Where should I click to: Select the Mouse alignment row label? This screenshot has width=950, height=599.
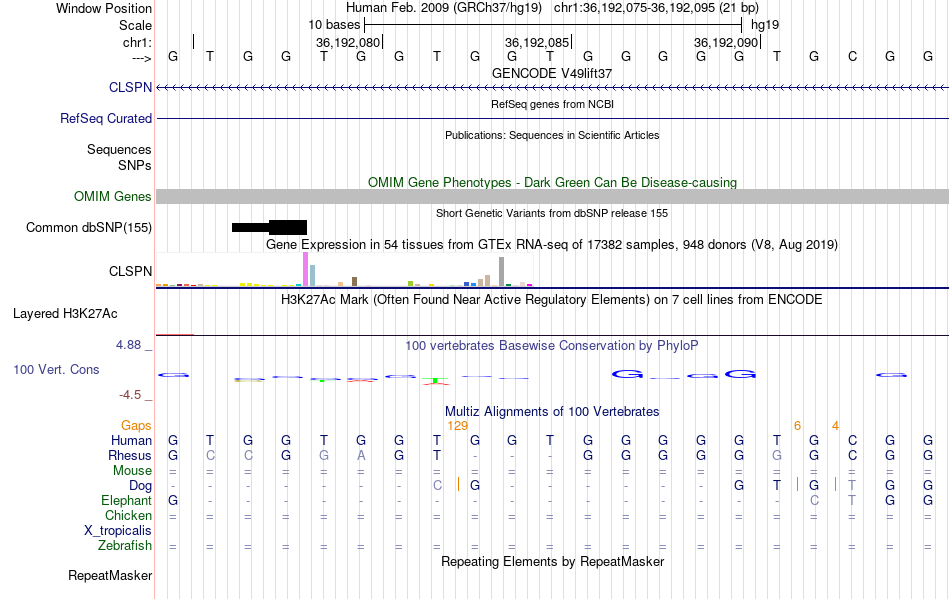click(132, 471)
